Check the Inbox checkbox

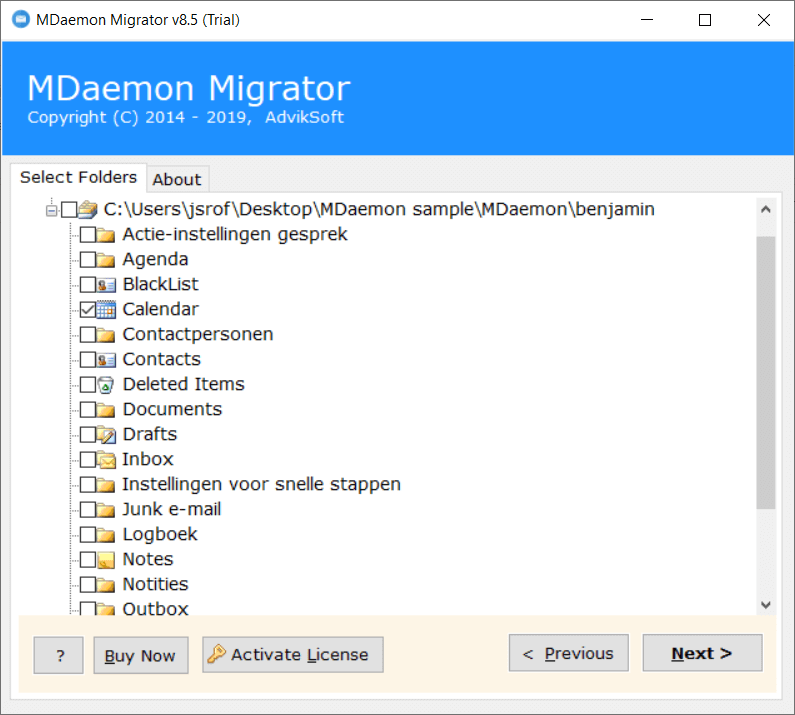pyautogui.click(x=88, y=459)
